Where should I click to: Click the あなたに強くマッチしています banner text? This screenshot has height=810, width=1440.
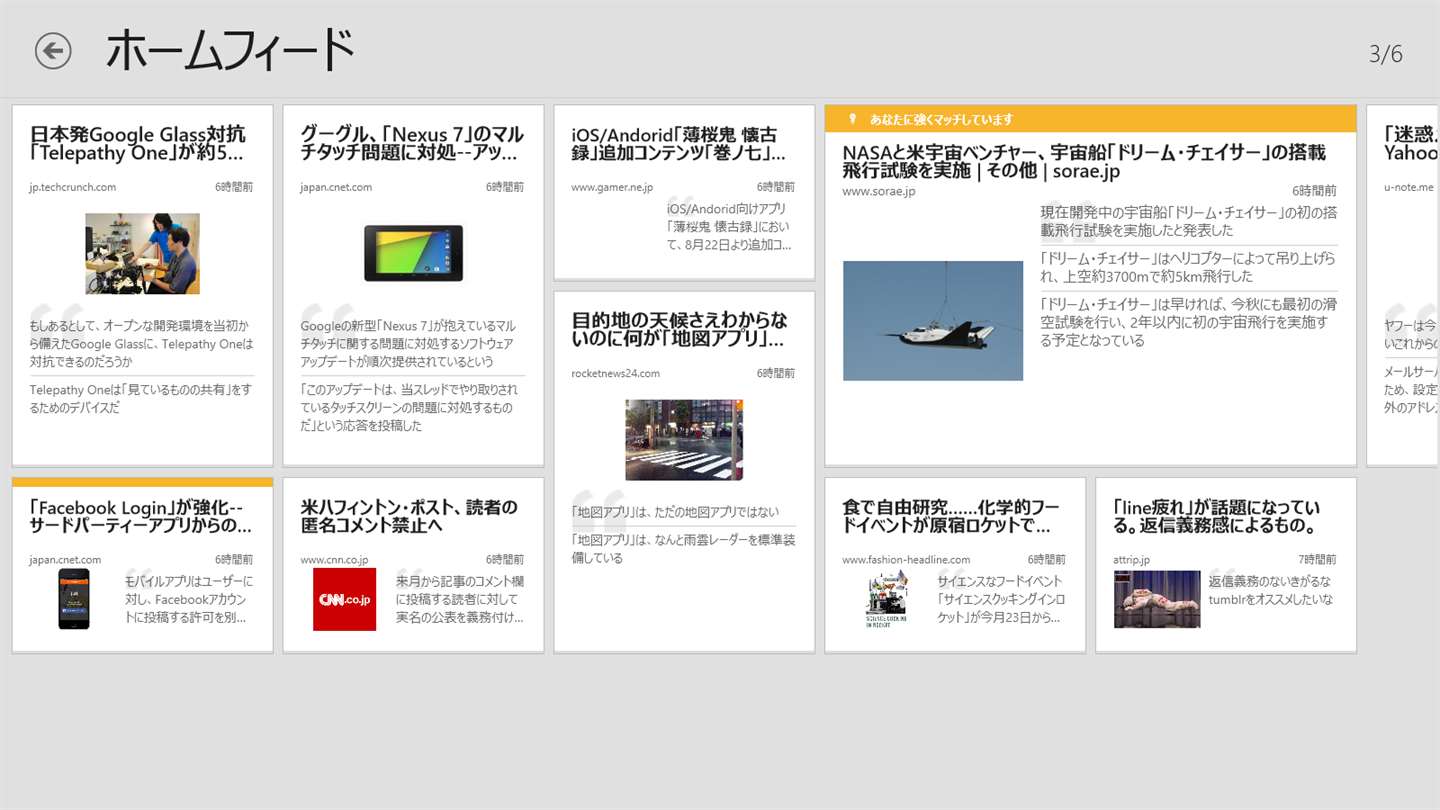coord(941,119)
